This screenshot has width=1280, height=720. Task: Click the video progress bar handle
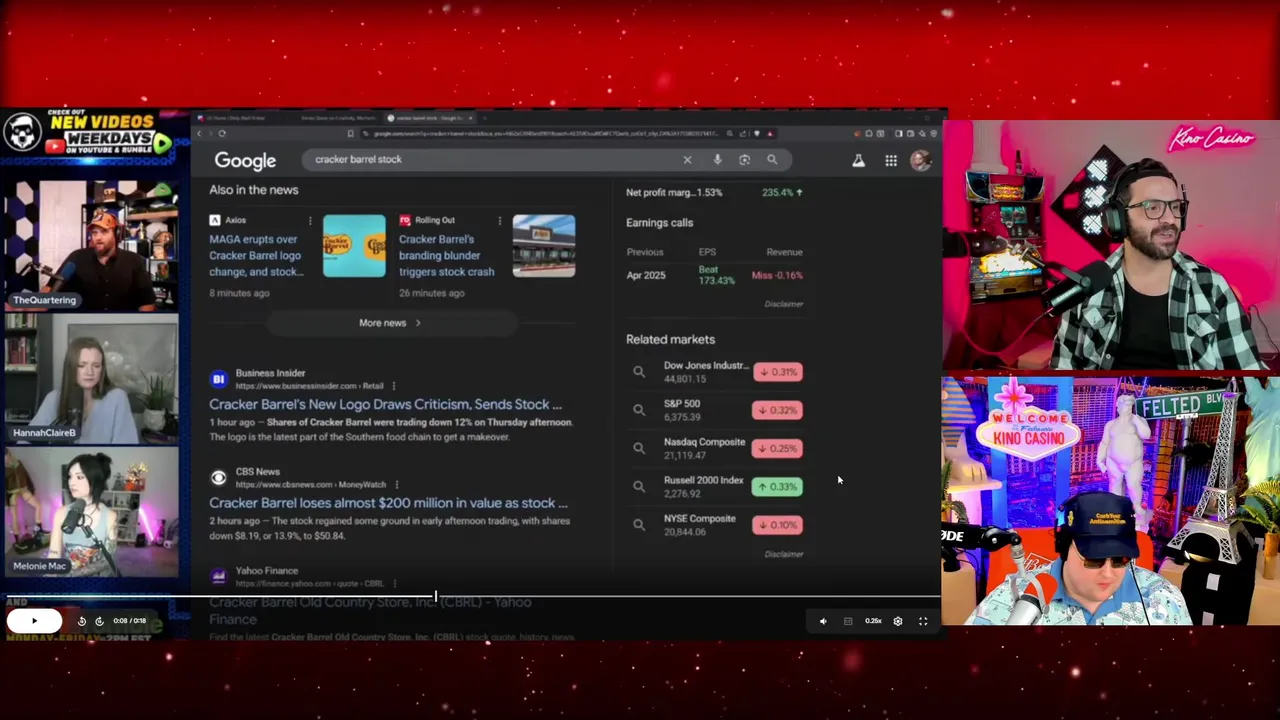435,597
